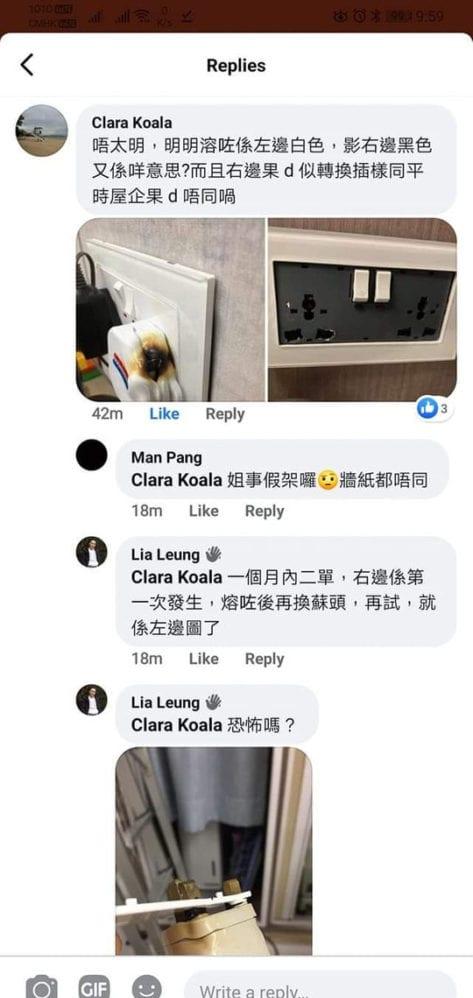Tap the back arrow in Replies header
Screen dimensions: 473x998
27,65
